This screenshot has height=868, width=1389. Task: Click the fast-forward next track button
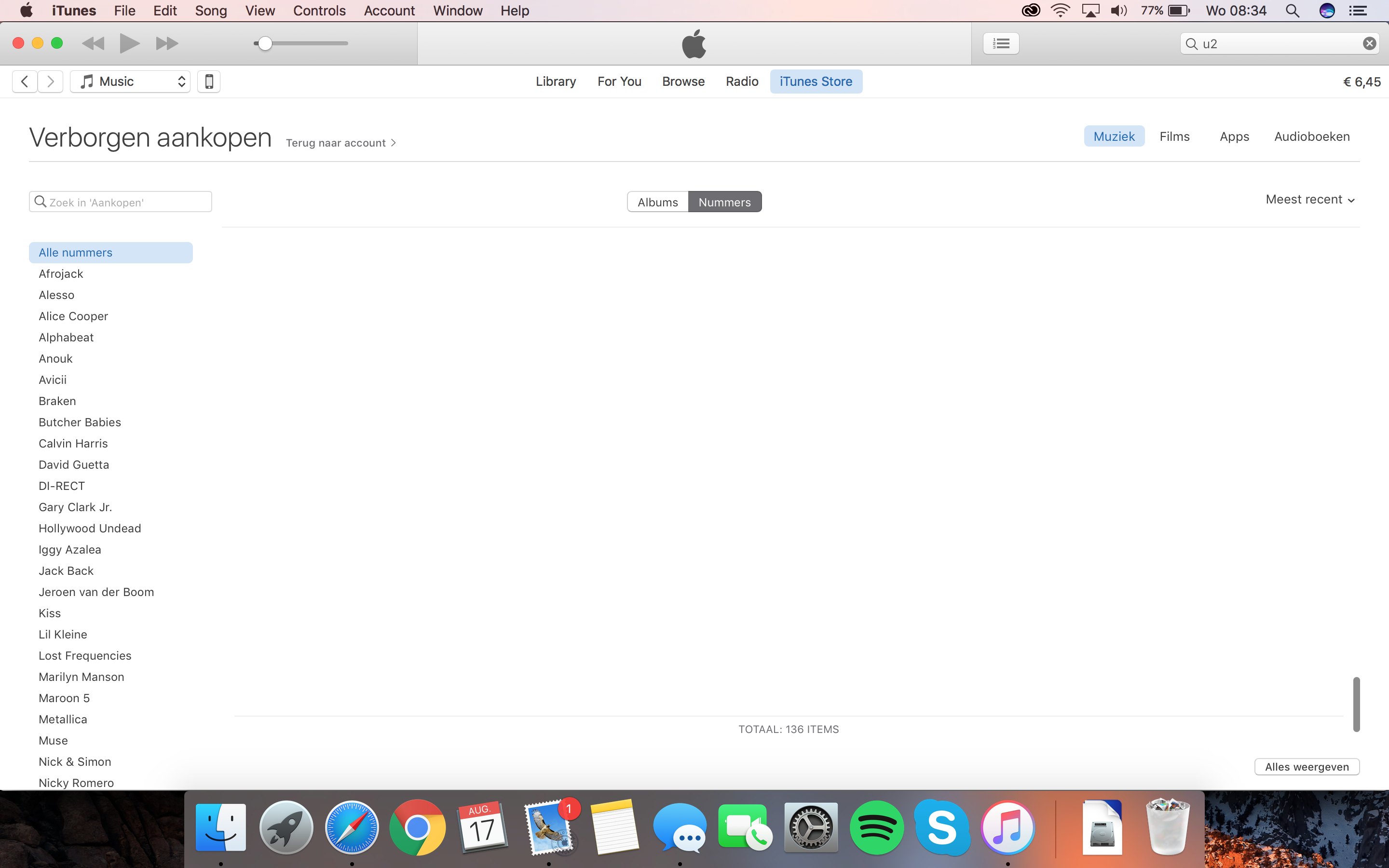[x=166, y=43]
